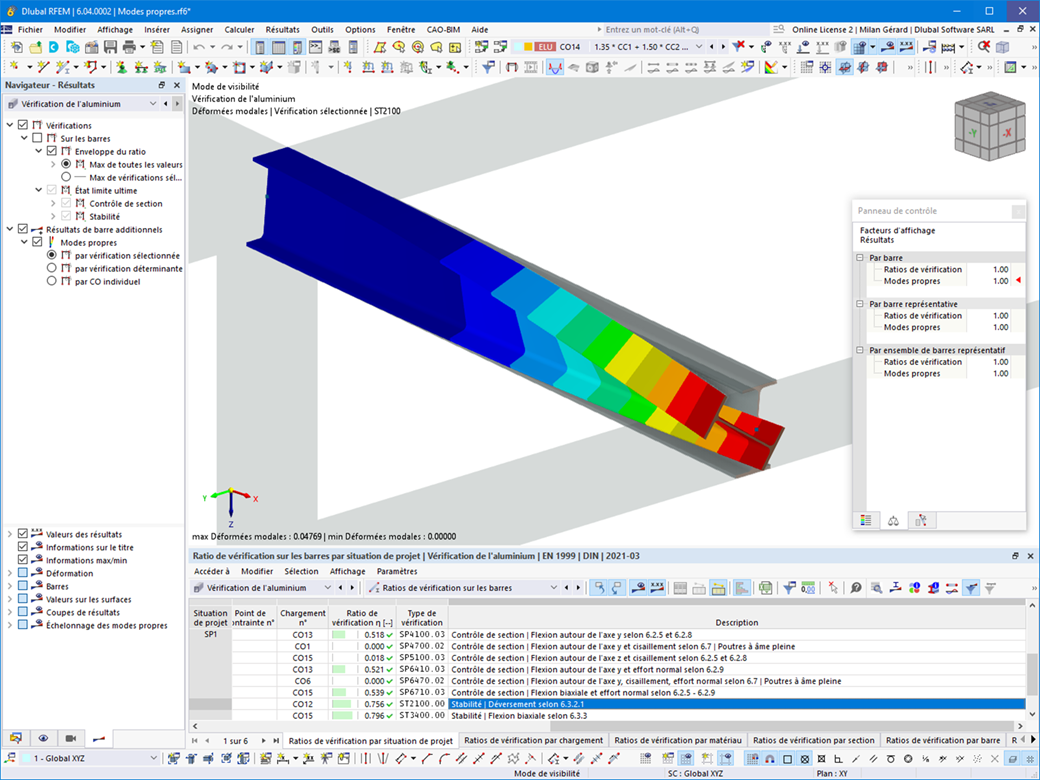Dock the Navigateur panel with float icon
The image size is (1040, 780).
(x=161, y=85)
